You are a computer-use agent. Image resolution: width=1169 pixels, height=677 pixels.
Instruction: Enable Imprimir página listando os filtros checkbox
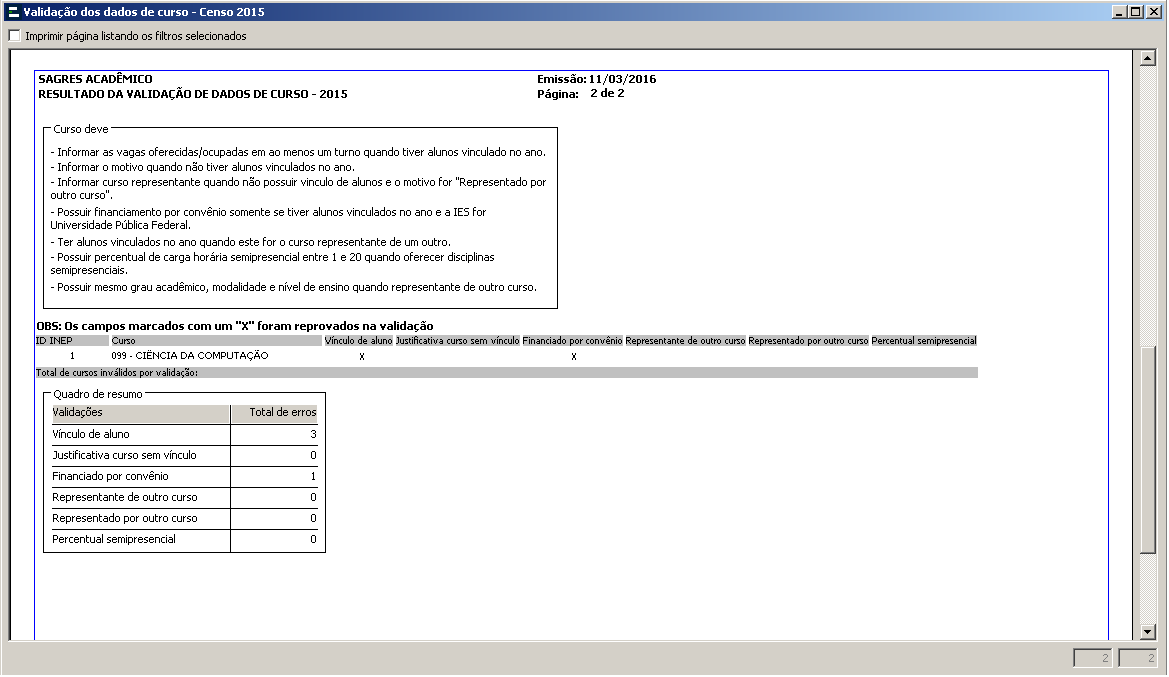click(x=14, y=36)
